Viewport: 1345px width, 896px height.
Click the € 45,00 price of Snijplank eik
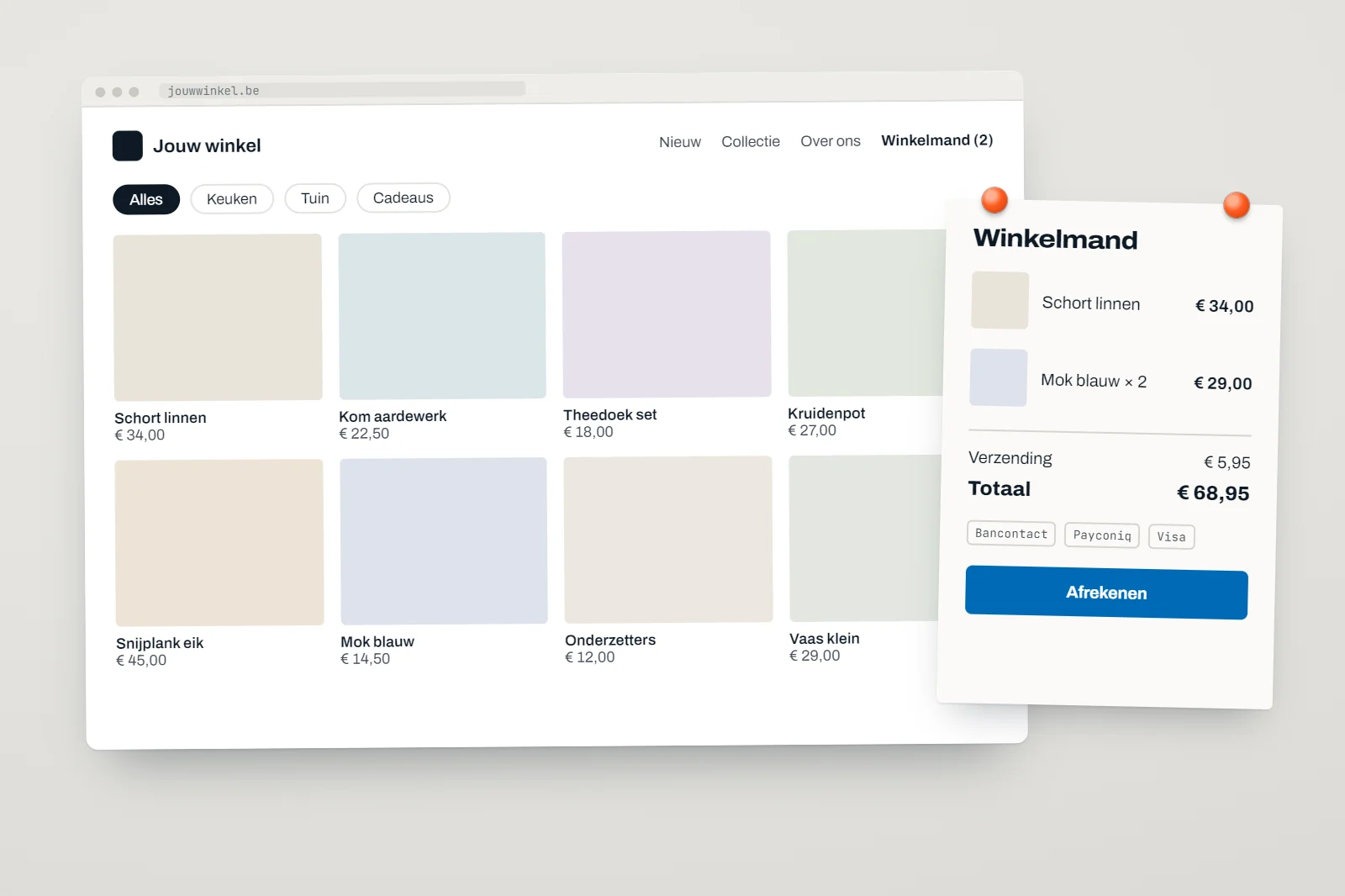pyautogui.click(x=141, y=661)
